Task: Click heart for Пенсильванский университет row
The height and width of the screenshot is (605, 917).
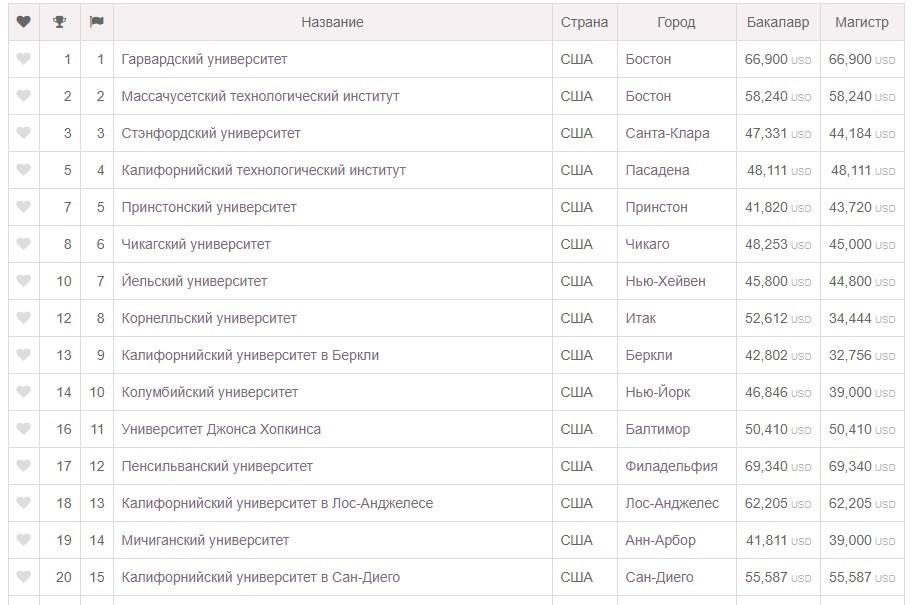Action: point(23,465)
